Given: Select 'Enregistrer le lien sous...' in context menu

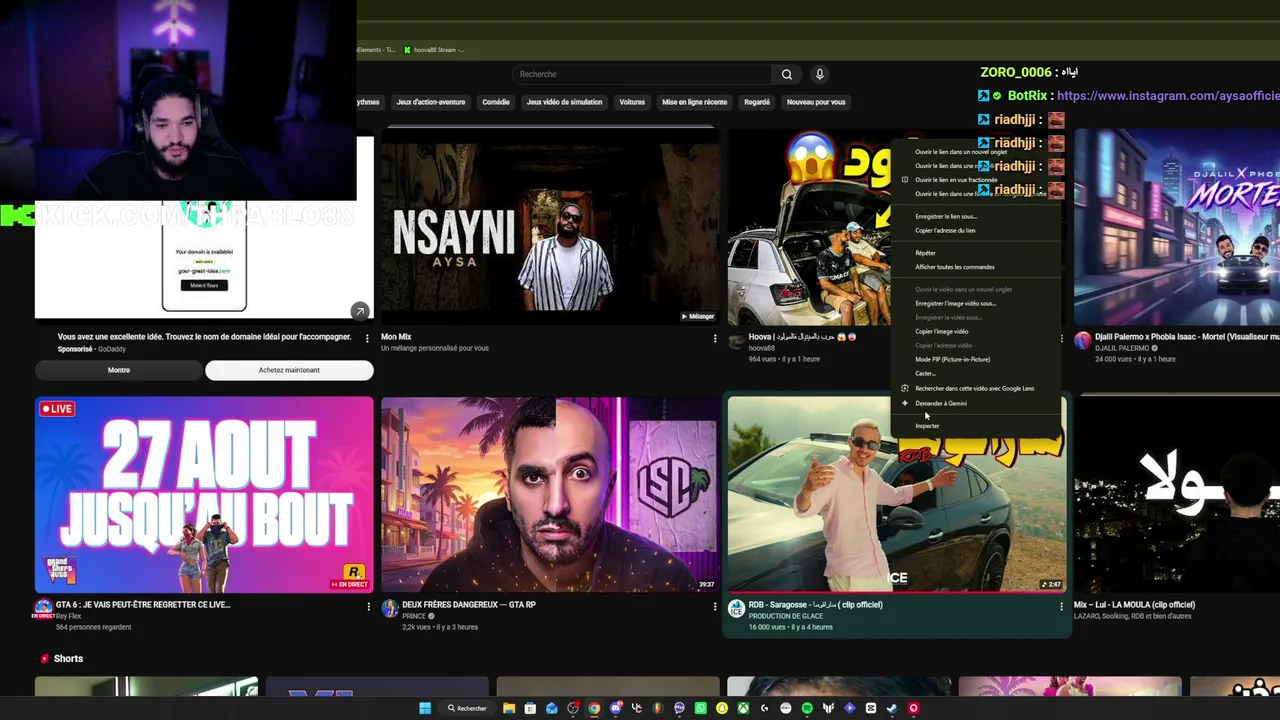Looking at the screenshot, I should tap(946, 216).
